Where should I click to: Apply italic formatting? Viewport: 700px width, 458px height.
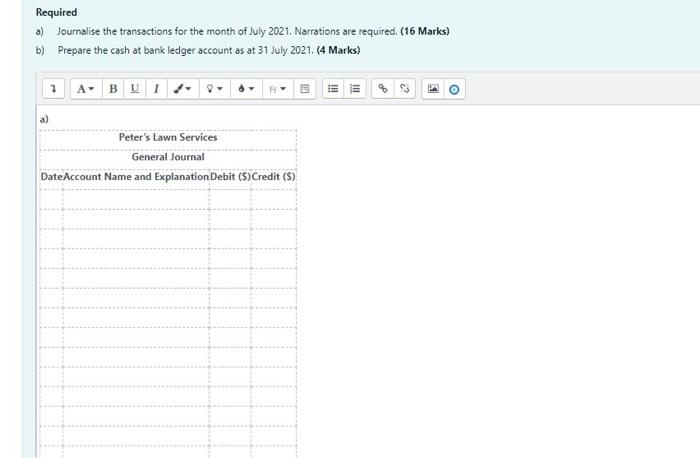pos(156,89)
